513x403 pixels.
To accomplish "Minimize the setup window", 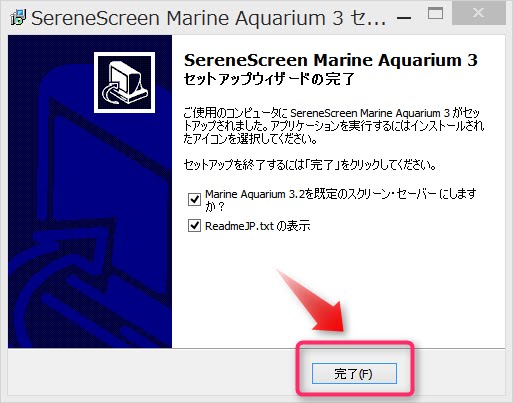I will tap(404, 17).
